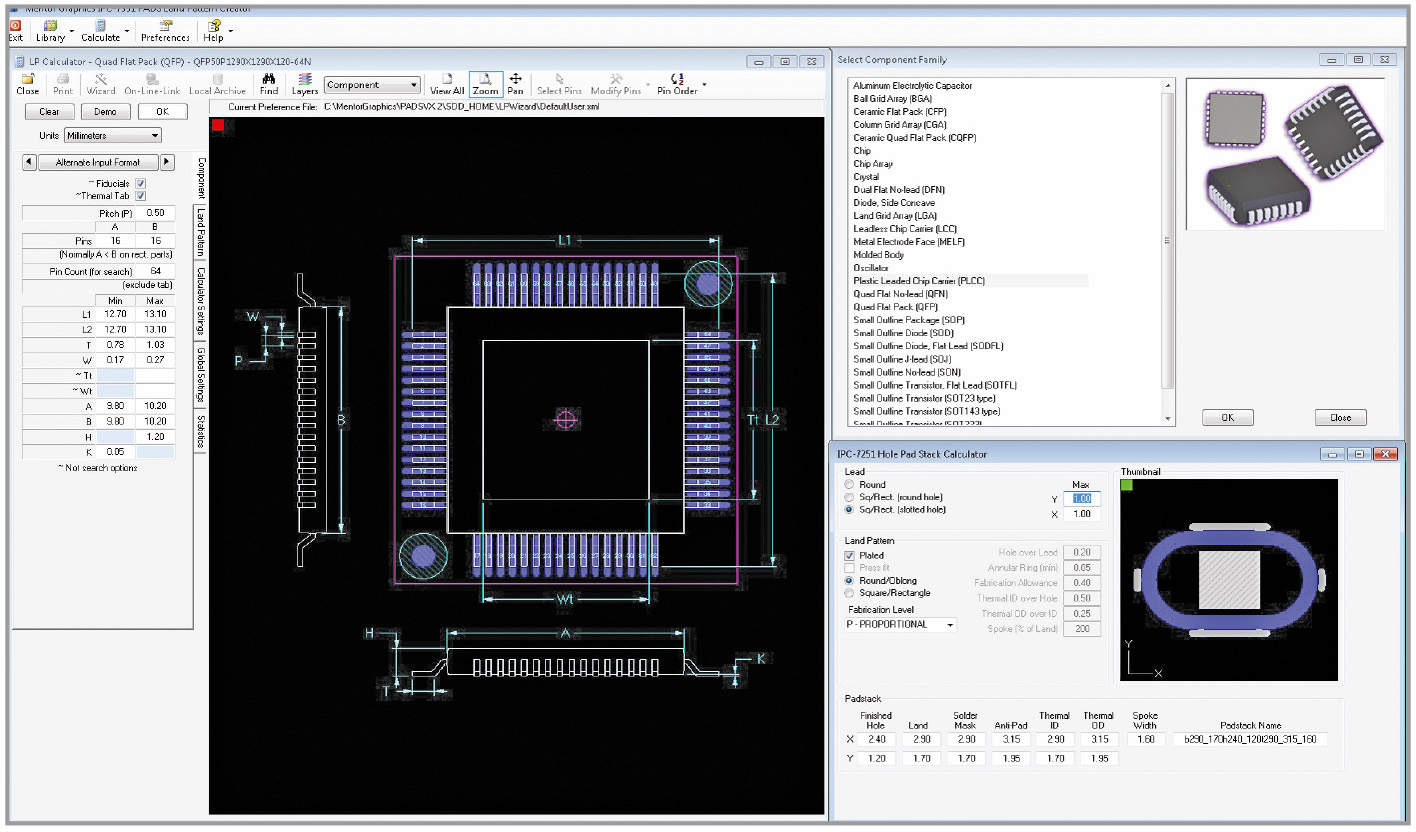Click the Help icon
This screenshot has height=832, width=1416.
click(x=213, y=26)
